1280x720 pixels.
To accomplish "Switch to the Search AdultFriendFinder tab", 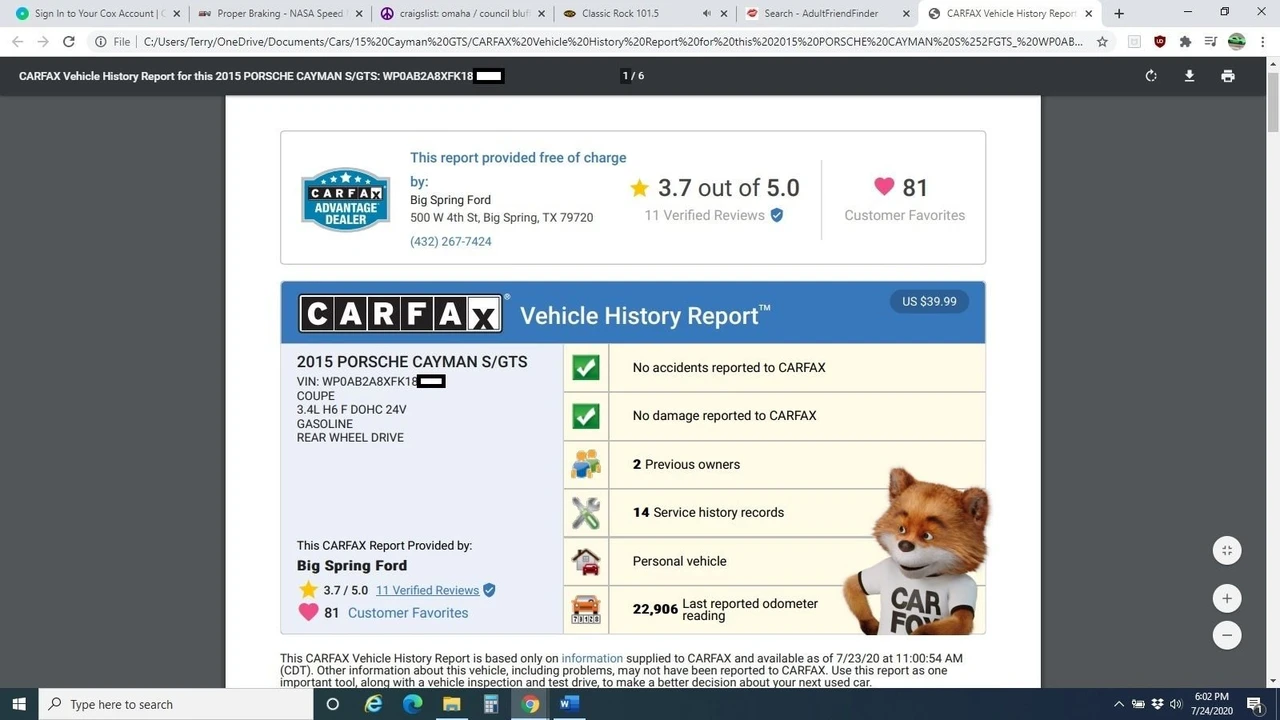I will pos(828,14).
